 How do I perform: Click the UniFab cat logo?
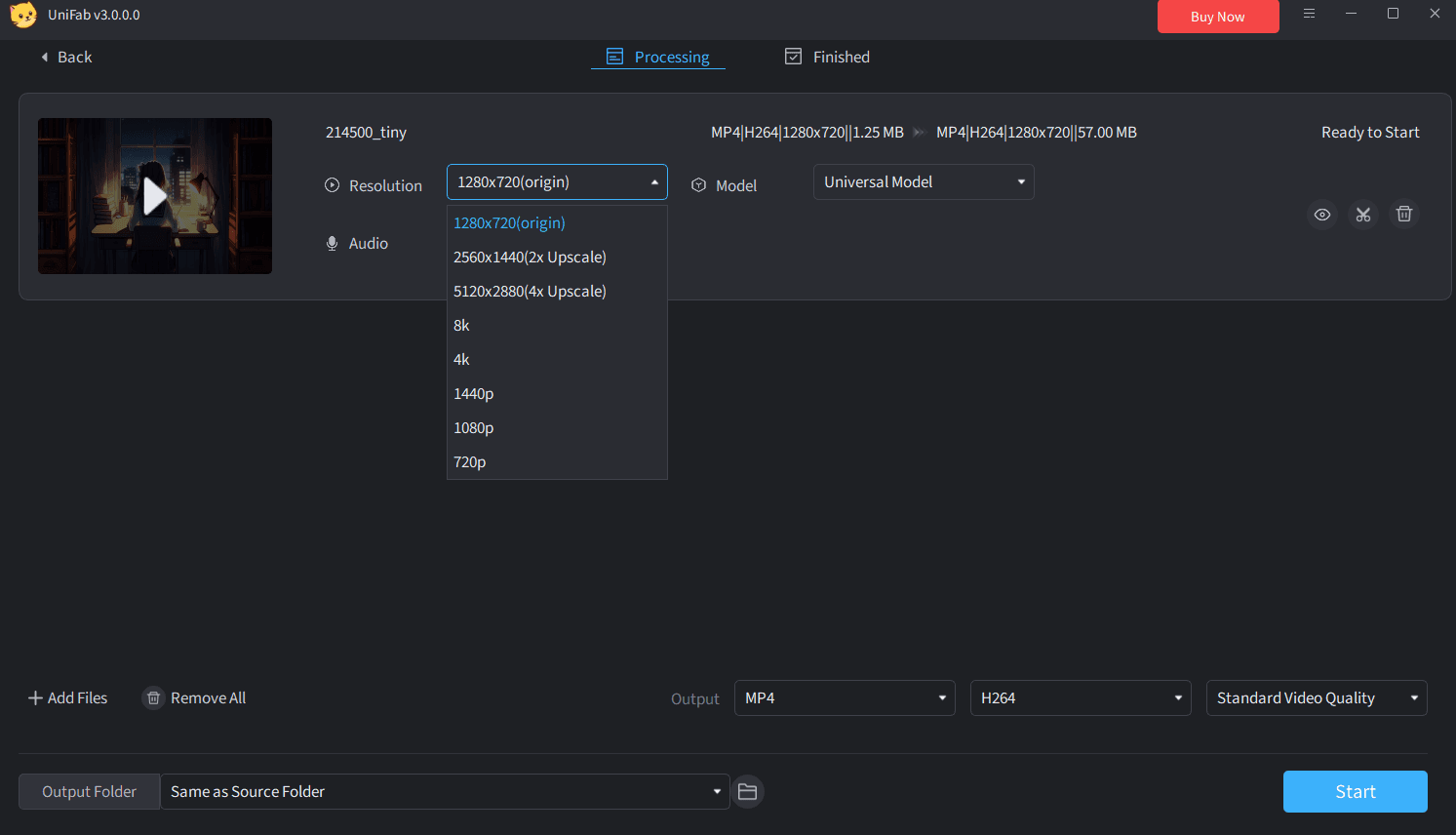(23, 16)
